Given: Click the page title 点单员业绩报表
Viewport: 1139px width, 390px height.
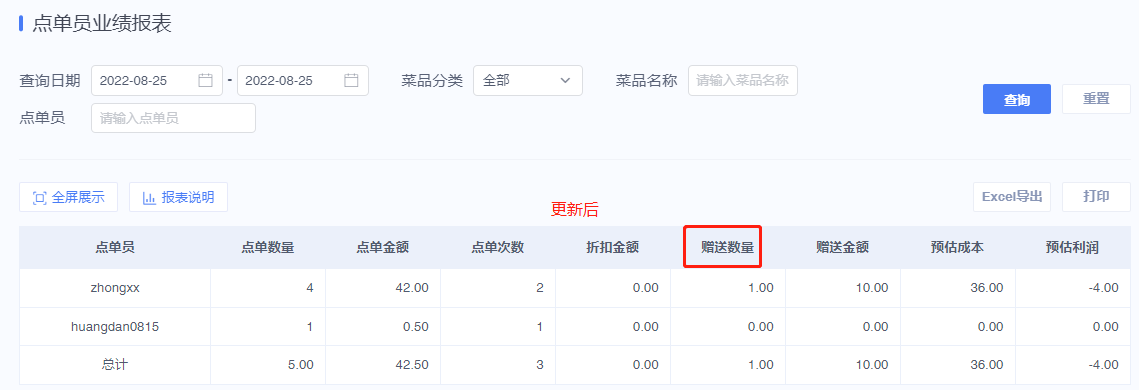Looking at the screenshot, I should (102, 24).
